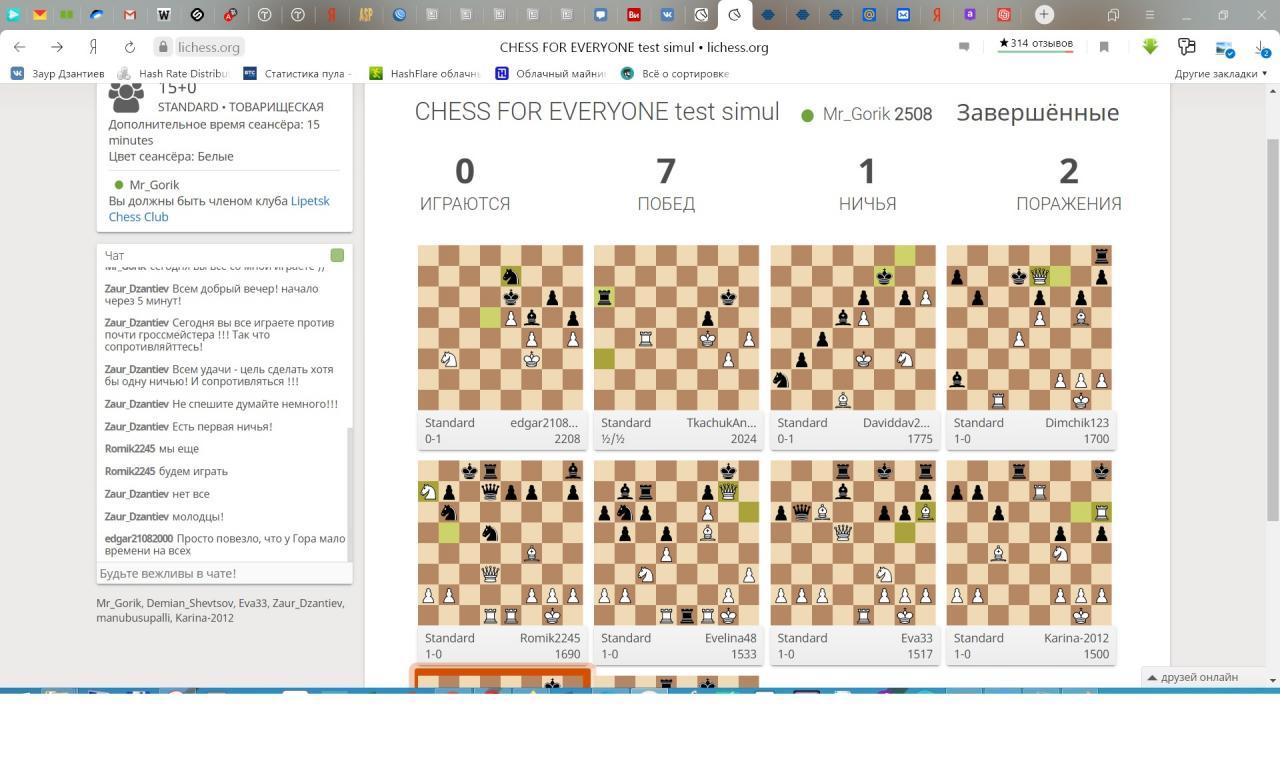Open the HashFlare bookmark

click(x=425, y=73)
